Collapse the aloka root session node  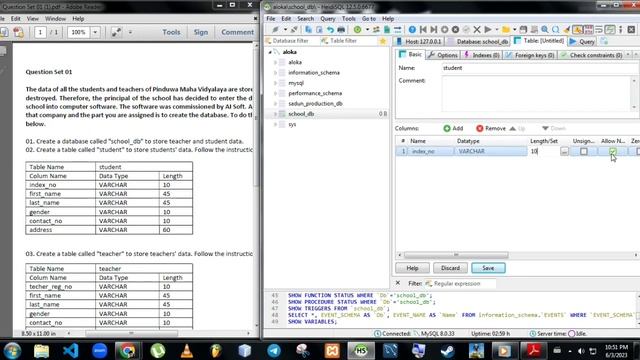pyautogui.click(x=270, y=52)
